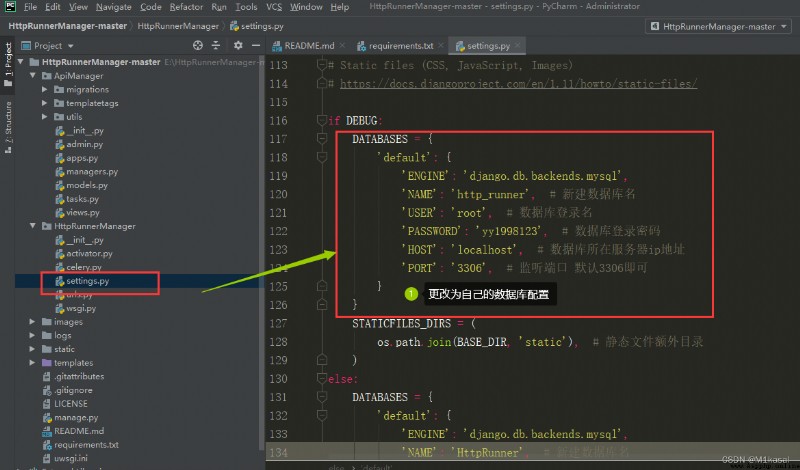800x470 pixels.
Task: Open the Refactor menu
Action: point(186,7)
